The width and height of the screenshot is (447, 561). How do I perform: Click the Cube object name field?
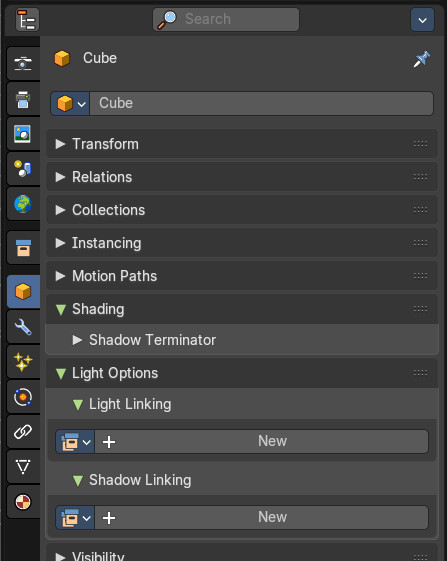261,104
